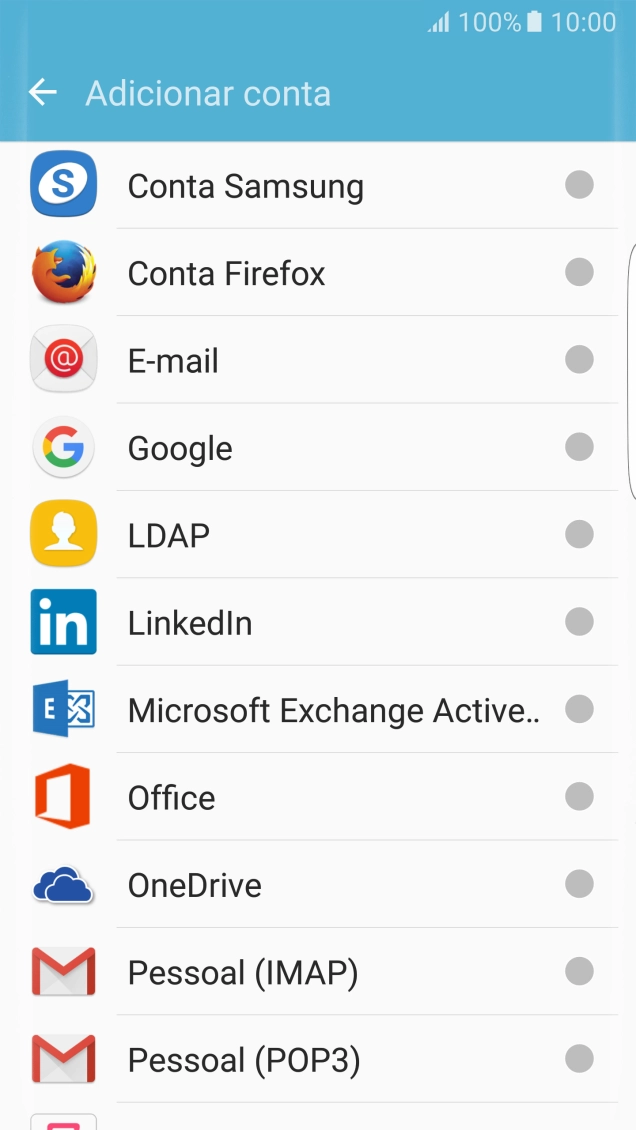Viewport: 636px width, 1130px height.
Task: Click the LinkedIn logo icon
Action: click(63, 622)
